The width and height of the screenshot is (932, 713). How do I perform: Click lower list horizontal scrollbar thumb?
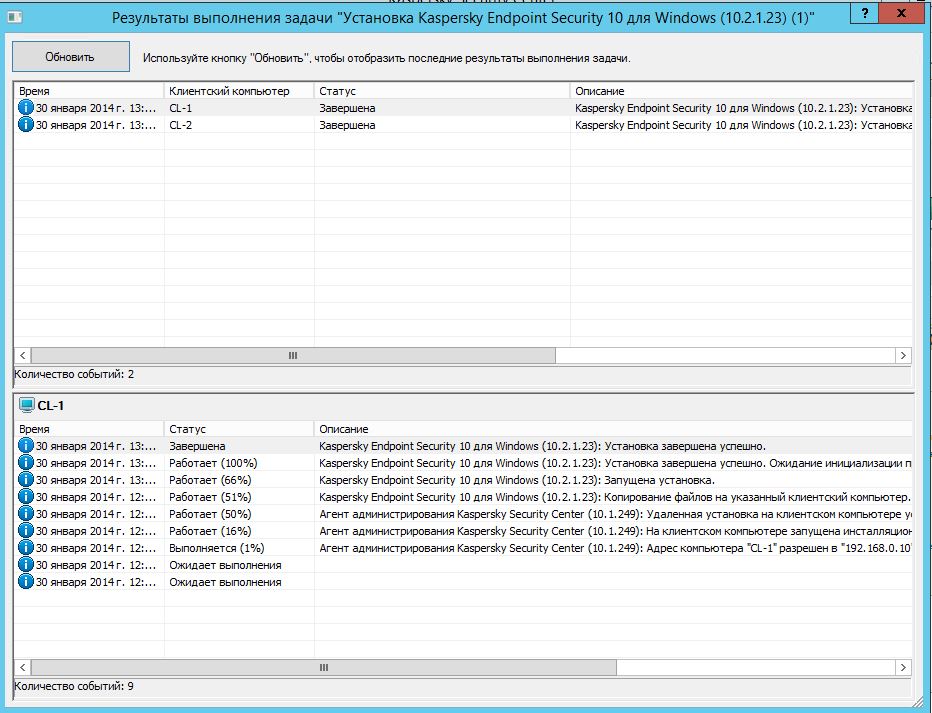tap(324, 667)
